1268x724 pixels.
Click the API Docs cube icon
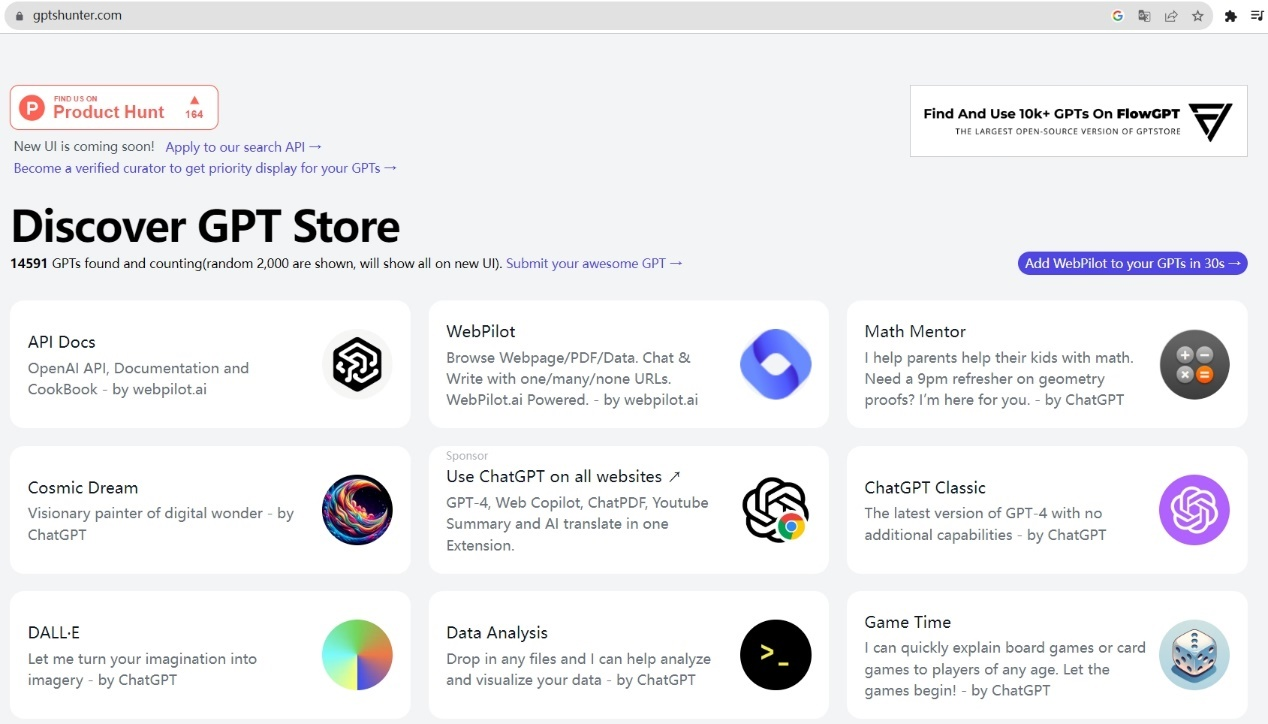pos(357,364)
